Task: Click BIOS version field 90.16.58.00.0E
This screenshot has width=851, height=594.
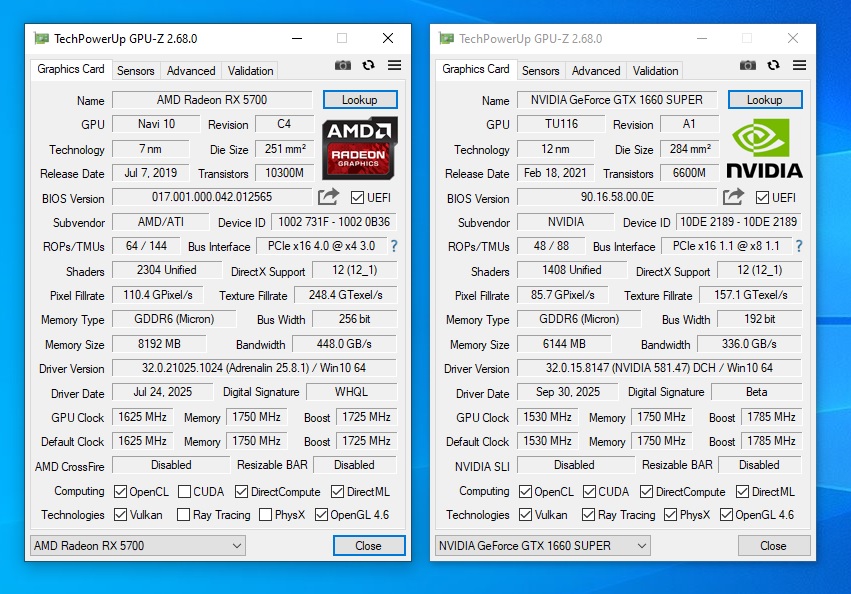Action: 617,197
